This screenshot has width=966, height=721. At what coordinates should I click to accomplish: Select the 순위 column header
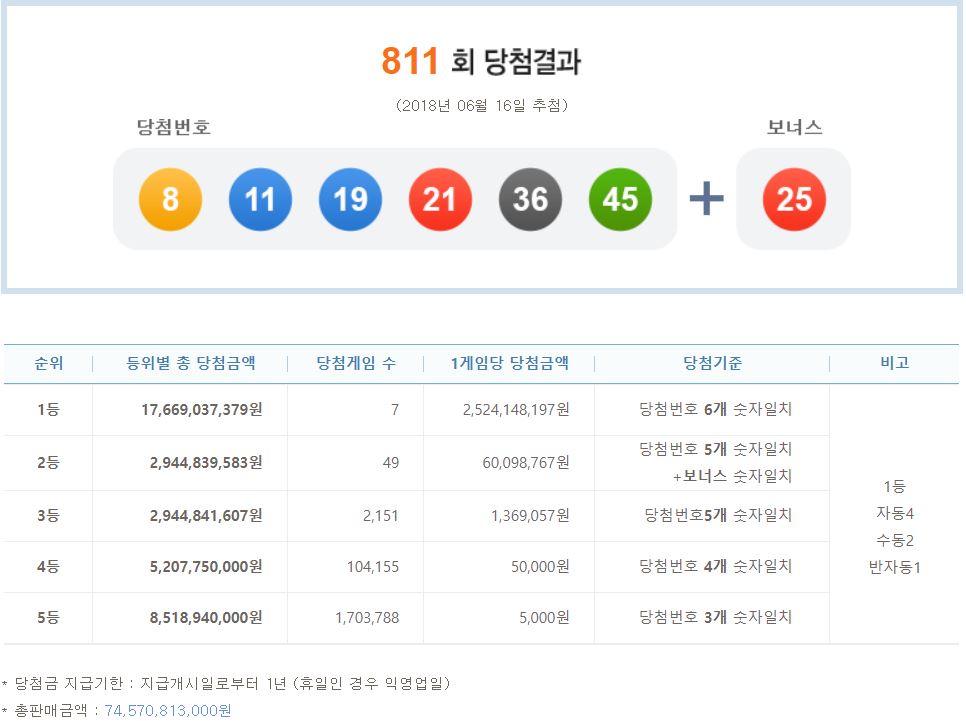(48, 363)
